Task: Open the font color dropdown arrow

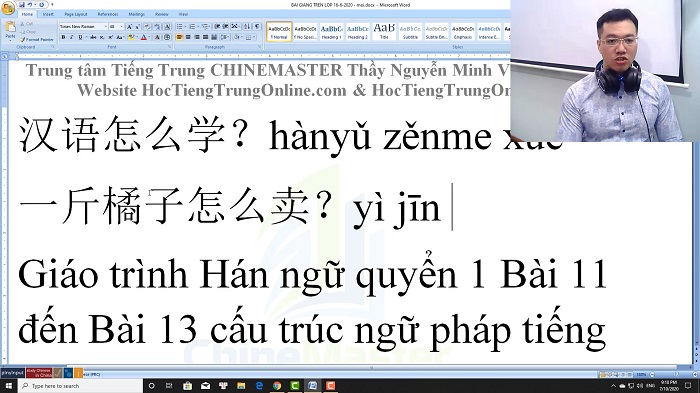Action: pyautogui.click(x=149, y=37)
